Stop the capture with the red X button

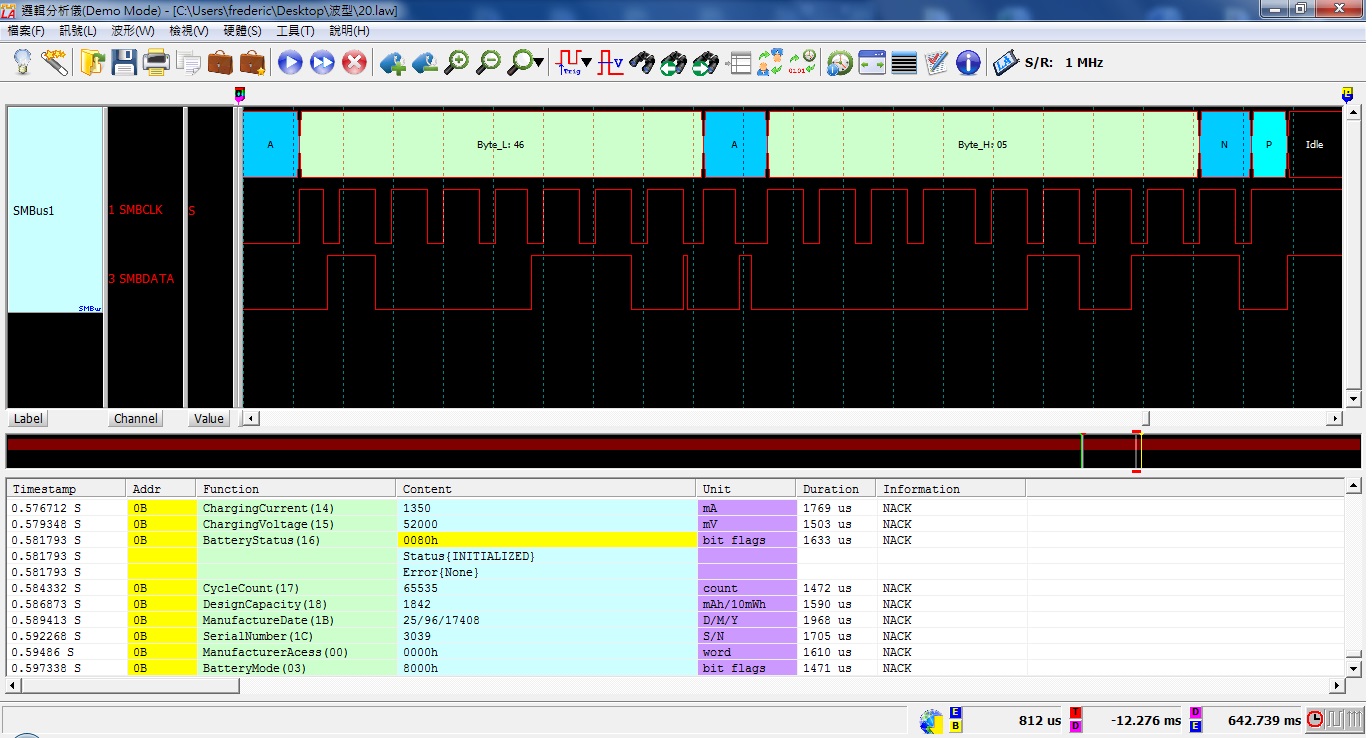tap(354, 63)
